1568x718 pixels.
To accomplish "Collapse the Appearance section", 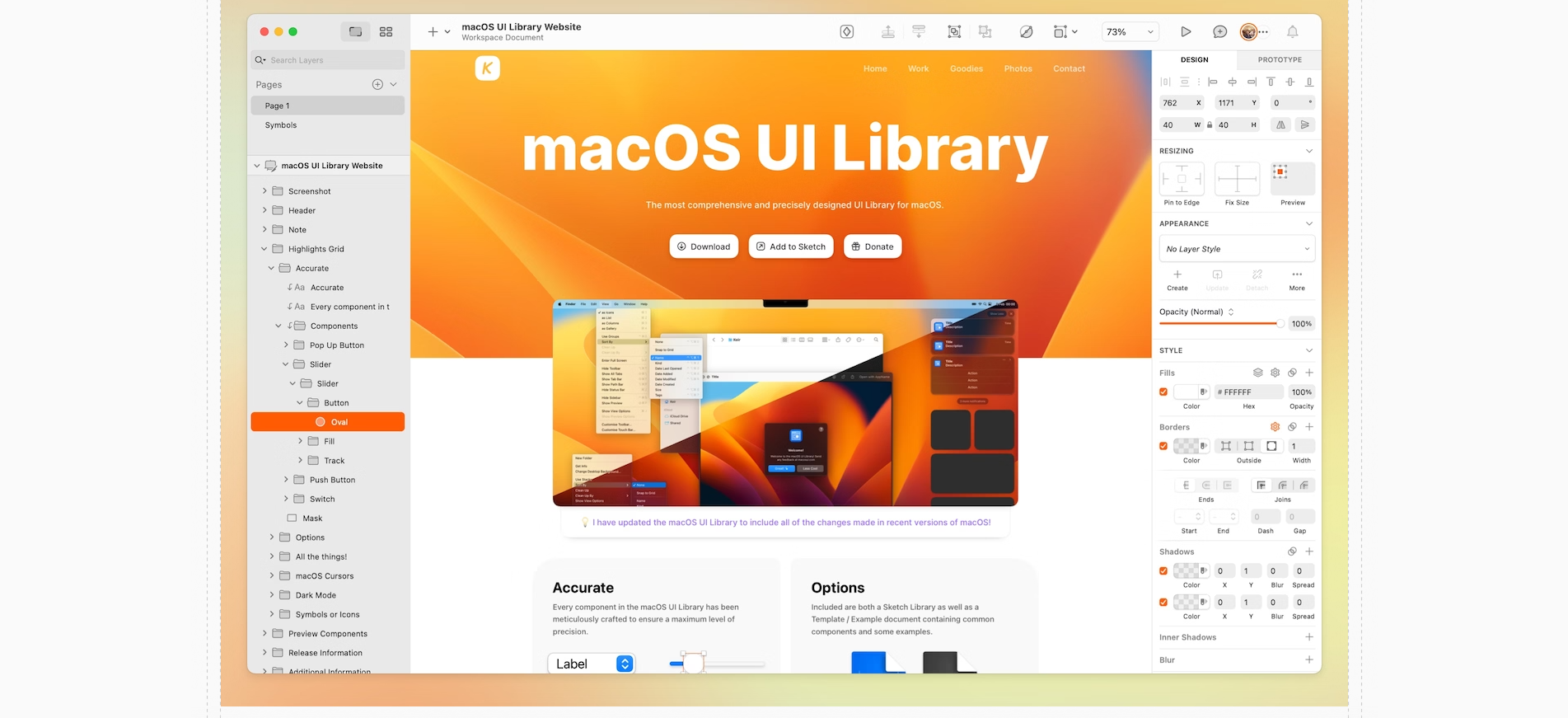I will coord(1309,223).
